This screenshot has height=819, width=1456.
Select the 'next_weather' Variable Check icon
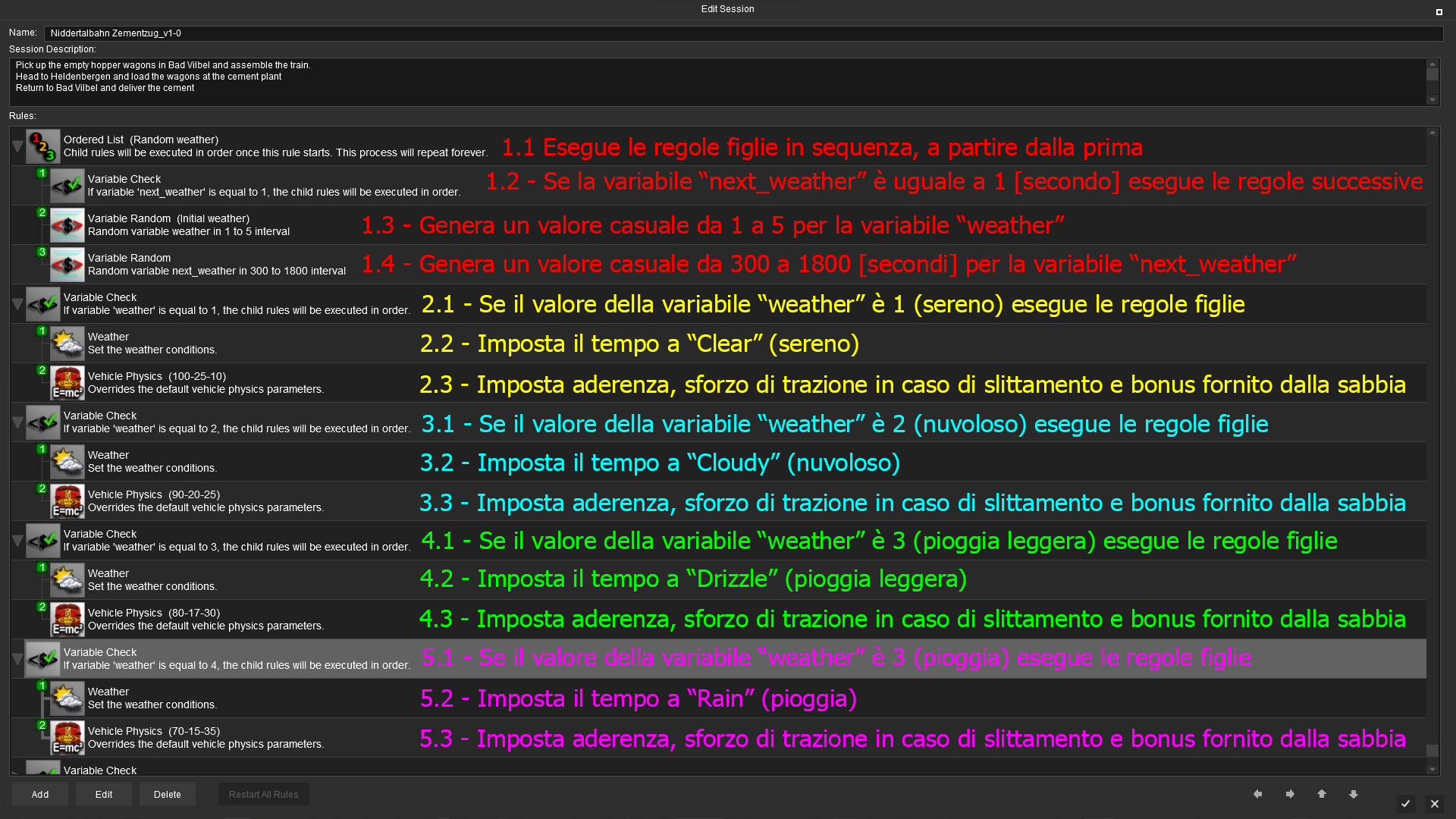click(67, 186)
